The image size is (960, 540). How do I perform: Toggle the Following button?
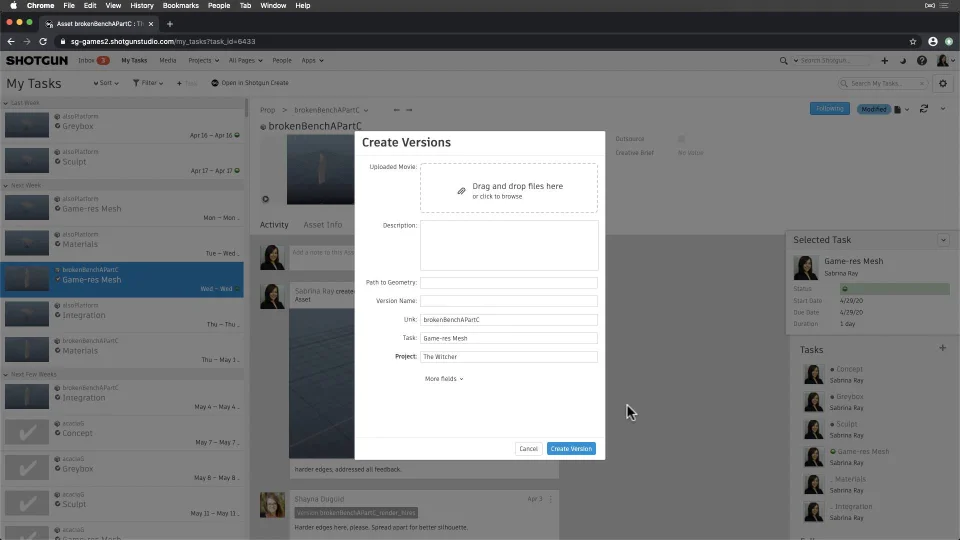click(830, 109)
